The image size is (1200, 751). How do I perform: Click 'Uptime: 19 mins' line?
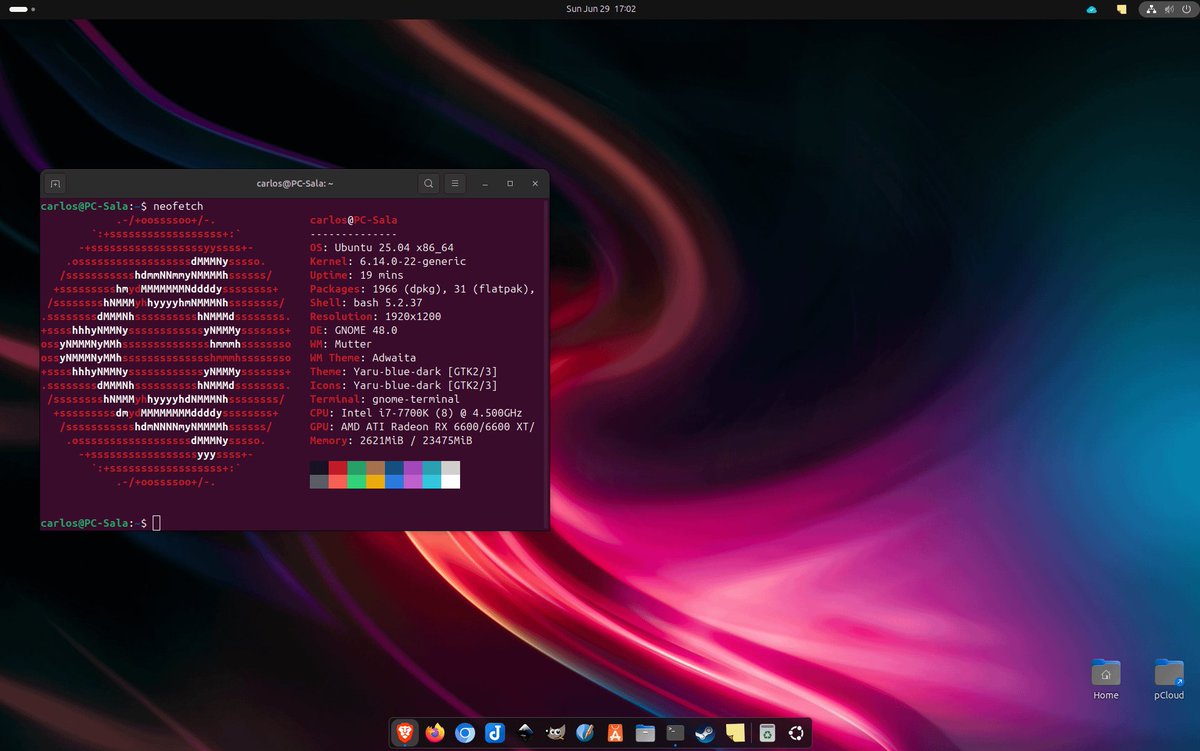pos(357,275)
